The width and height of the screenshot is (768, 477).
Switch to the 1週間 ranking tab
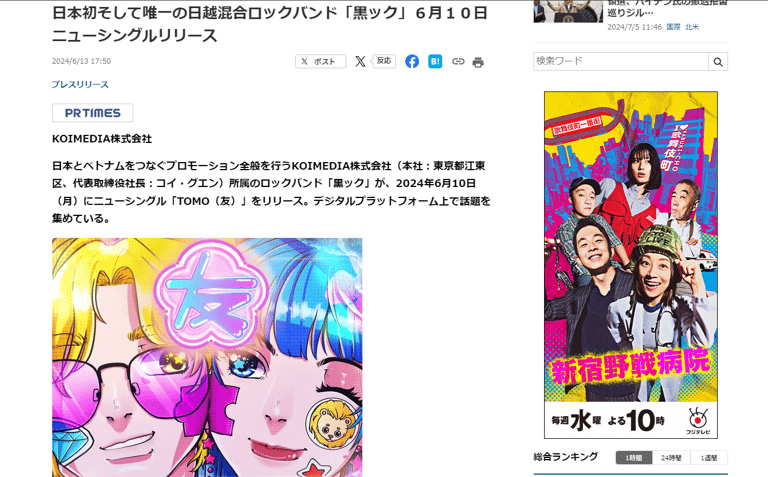coord(709,457)
